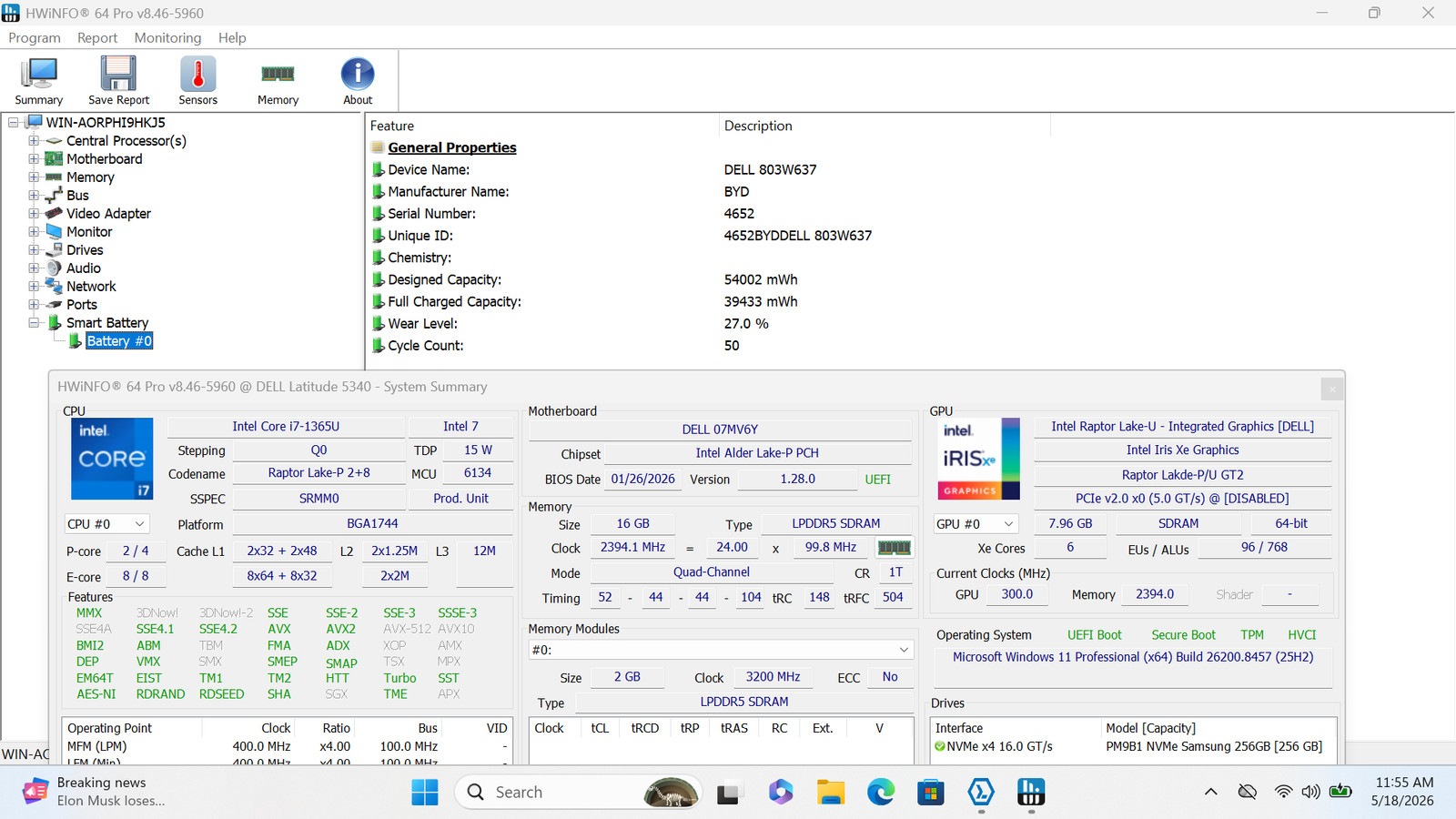
Task: Click the Intel Iris Xe graphics logo
Action: point(978,459)
